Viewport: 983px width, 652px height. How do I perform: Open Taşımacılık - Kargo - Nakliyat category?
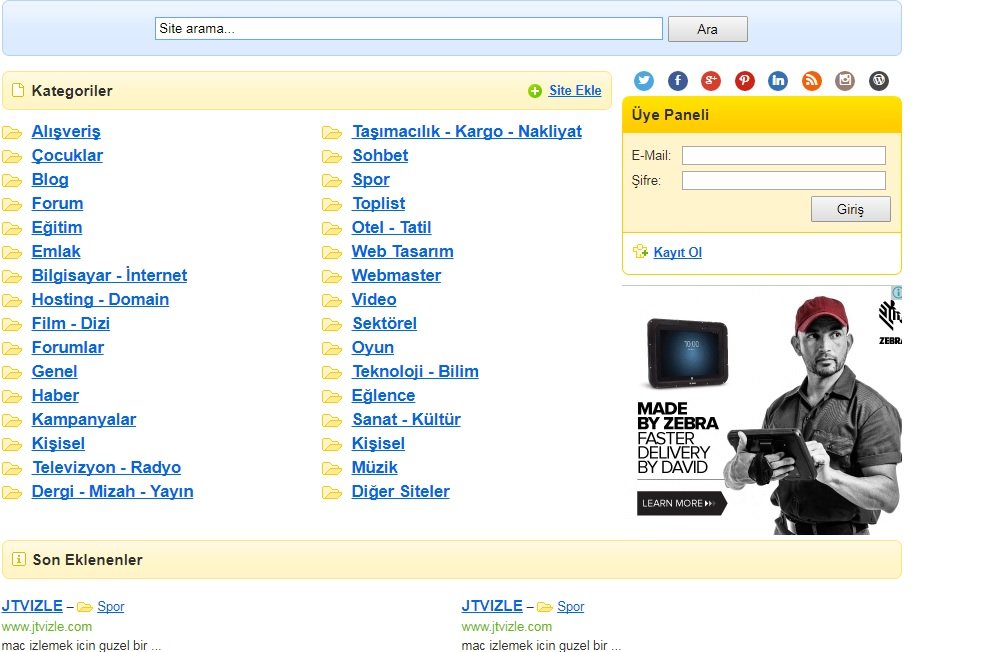pyautogui.click(x=467, y=132)
